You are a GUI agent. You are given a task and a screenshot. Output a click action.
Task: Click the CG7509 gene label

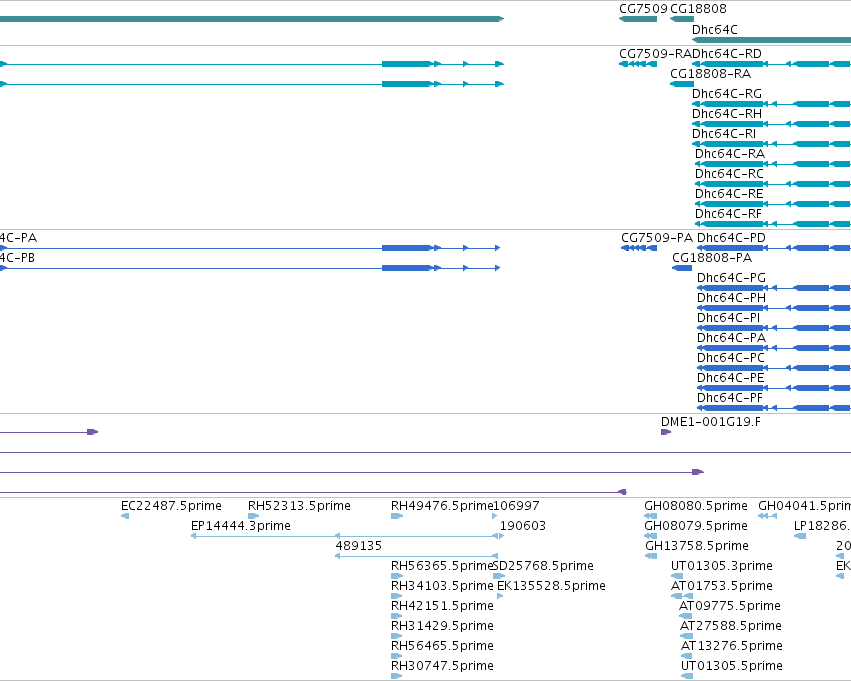[x=643, y=9]
